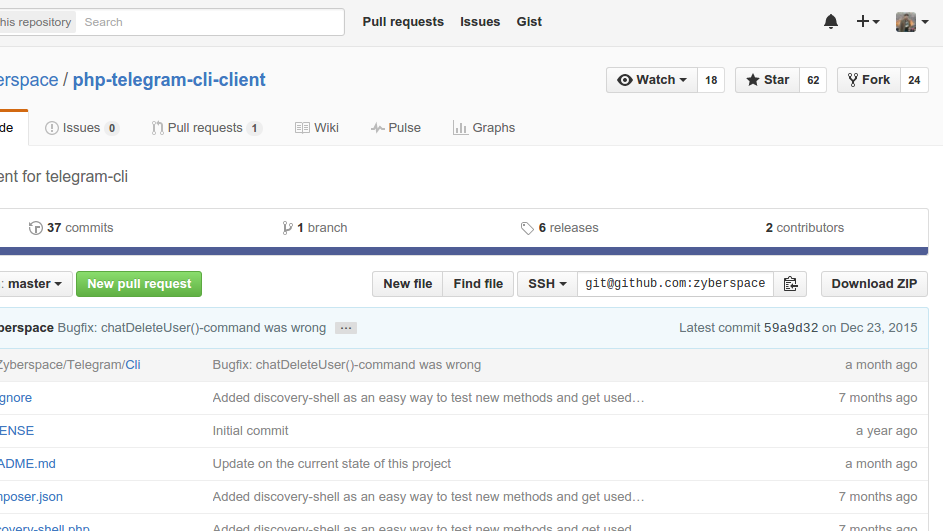Switch to the Pull requests tab
Image resolution: width=943 pixels, height=531 pixels.
tap(206, 127)
